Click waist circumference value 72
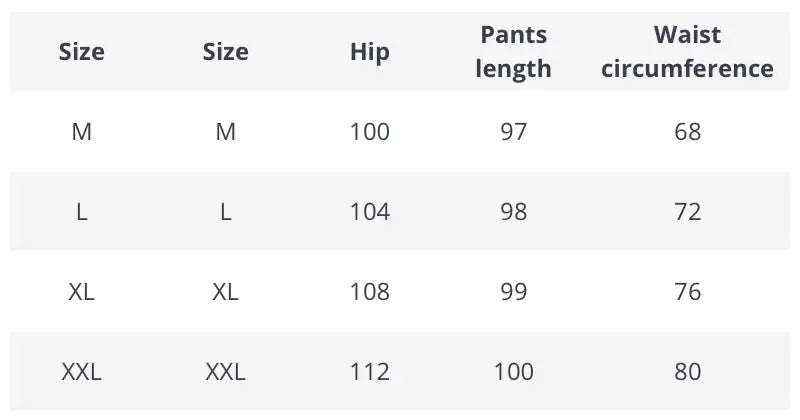This screenshot has height=420, width=800. [x=687, y=212]
